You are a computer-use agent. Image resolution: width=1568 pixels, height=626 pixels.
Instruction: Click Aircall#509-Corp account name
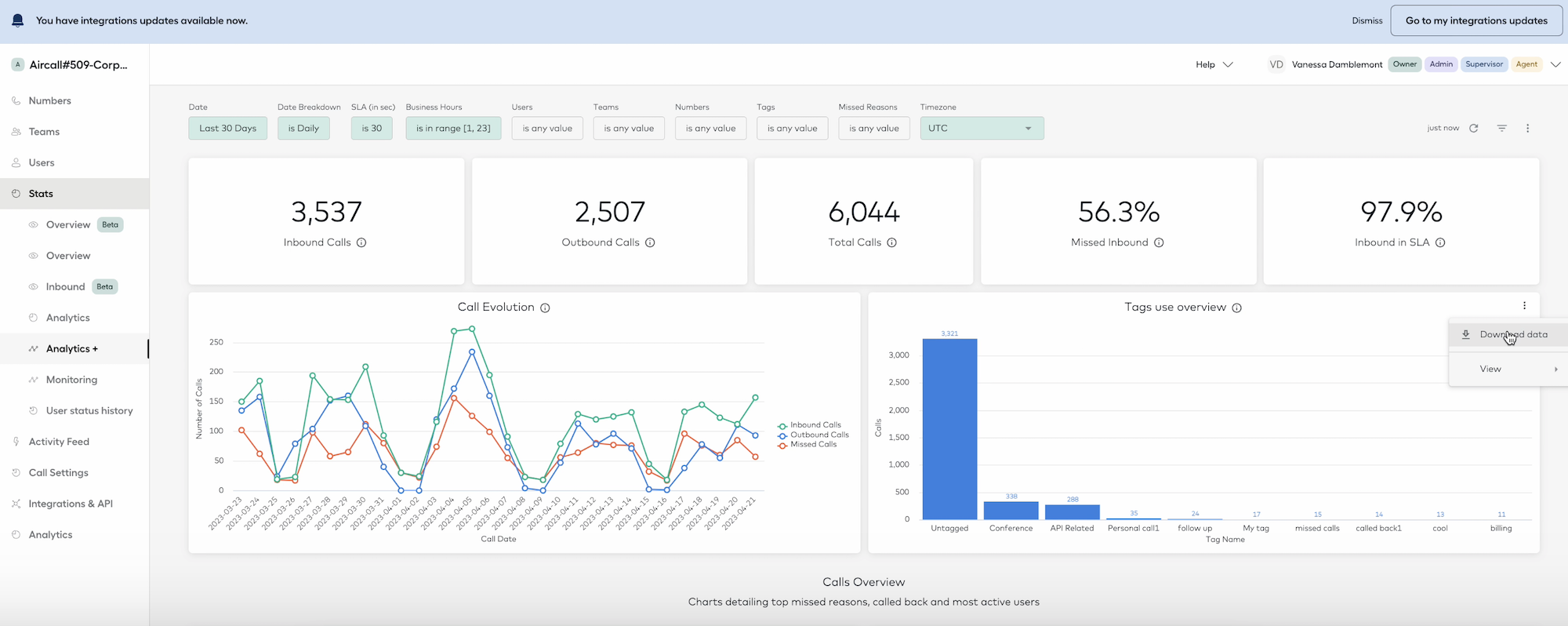(x=78, y=64)
